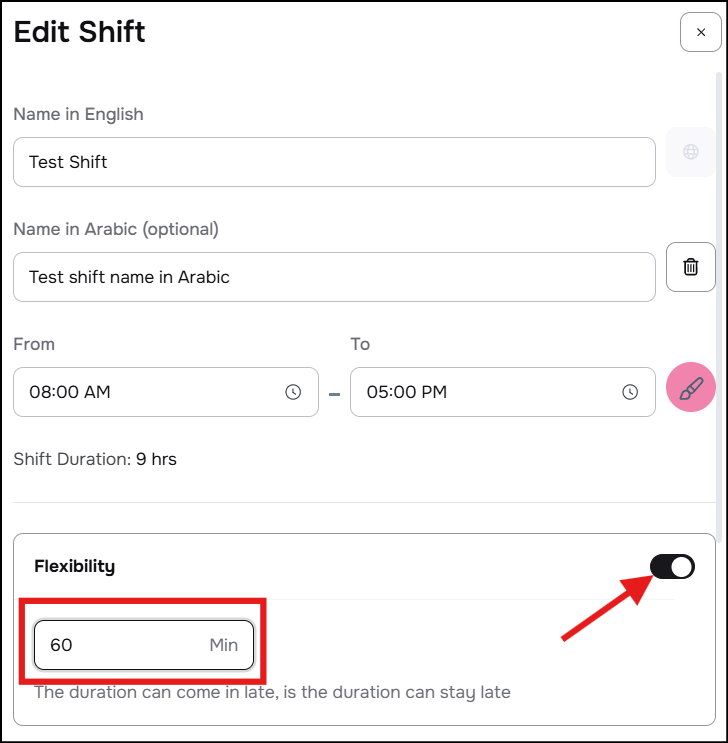Click the clock icon in To field
This screenshot has height=743, width=728.
click(630, 392)
